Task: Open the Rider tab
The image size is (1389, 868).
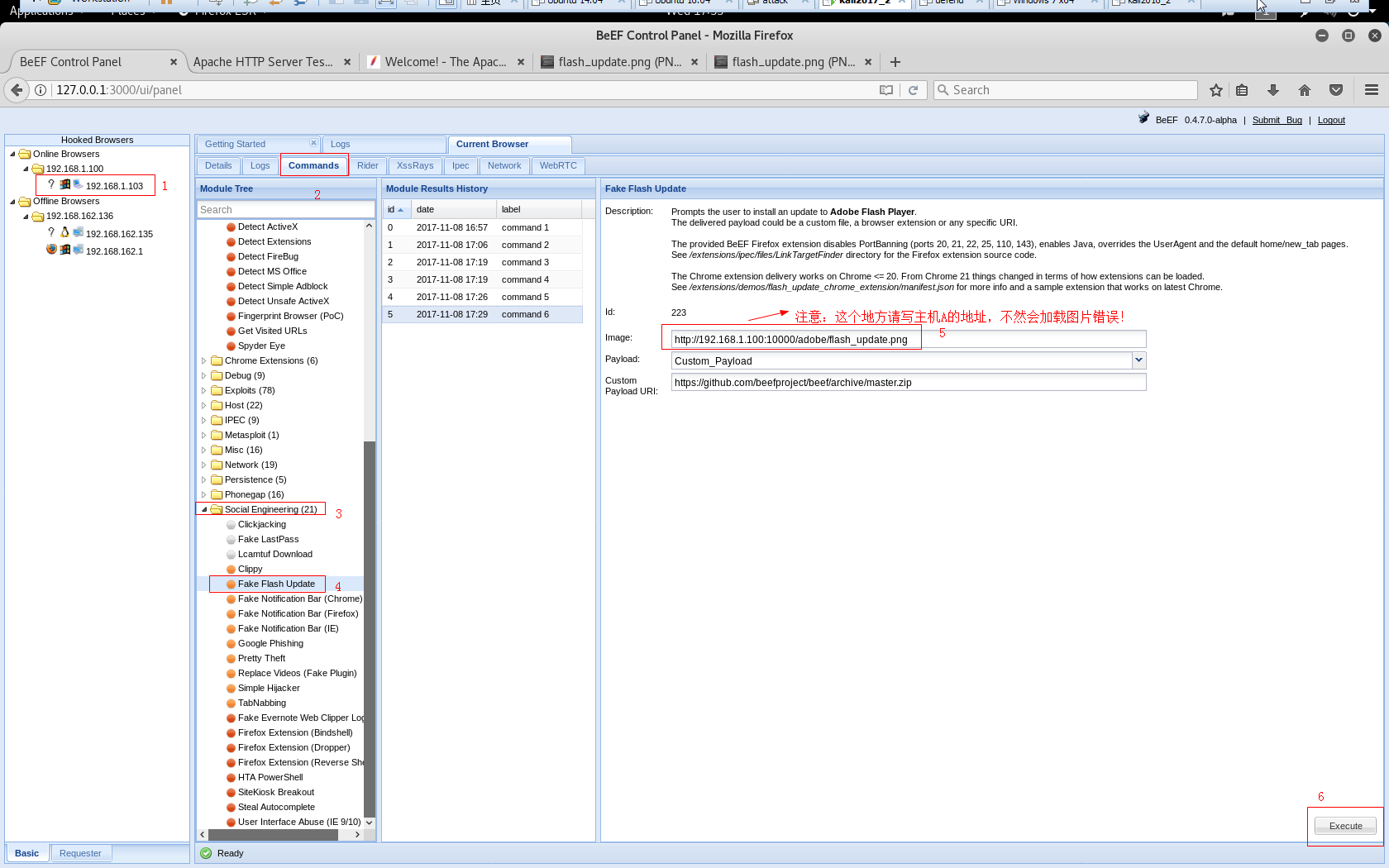Action: pos(367,166)
